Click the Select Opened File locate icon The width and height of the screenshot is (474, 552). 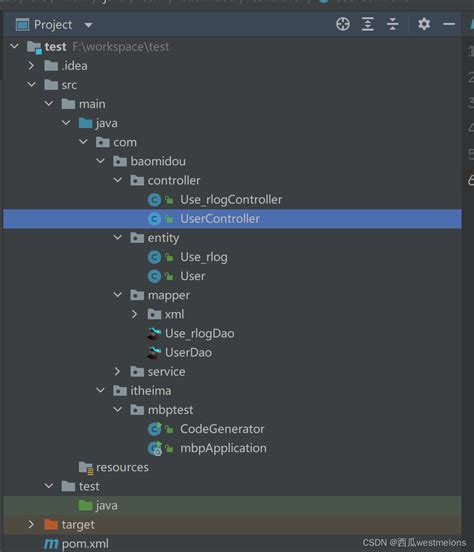coord(343,24)
